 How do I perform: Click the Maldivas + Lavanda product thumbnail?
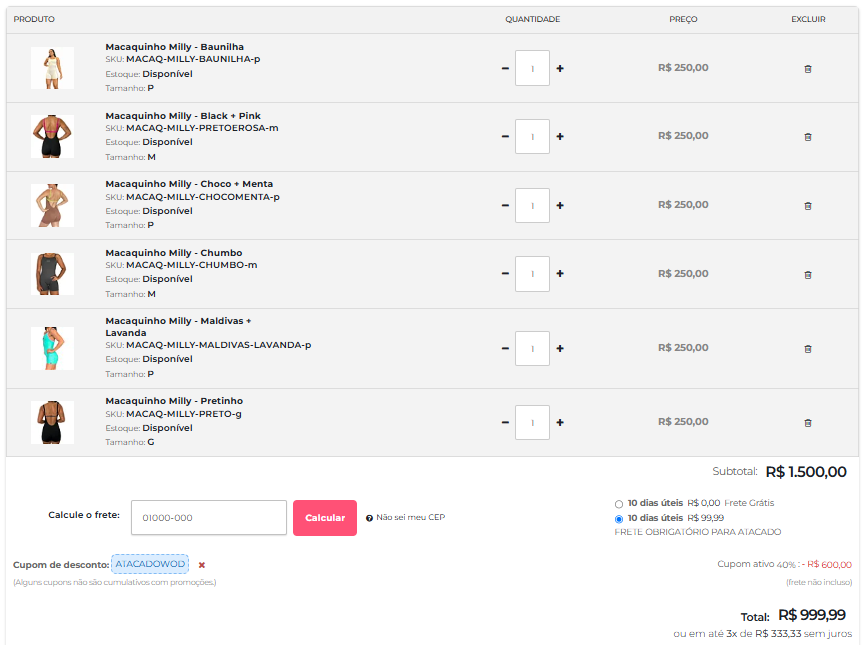[x=52, y=348]
